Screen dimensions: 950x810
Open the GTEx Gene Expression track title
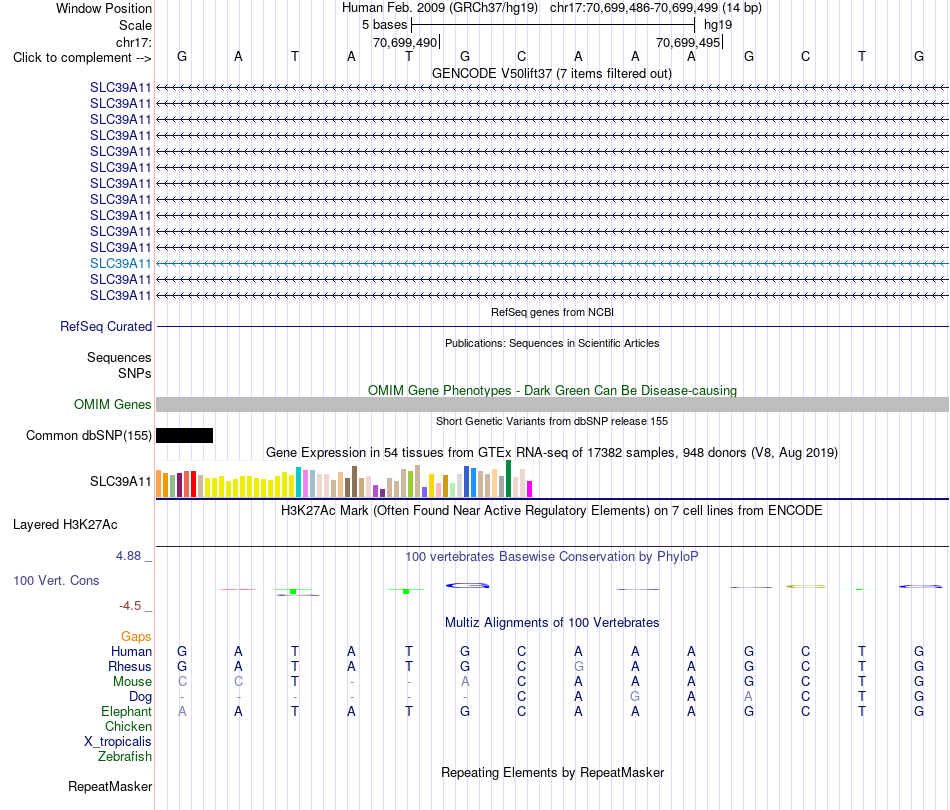coord(551,453)
